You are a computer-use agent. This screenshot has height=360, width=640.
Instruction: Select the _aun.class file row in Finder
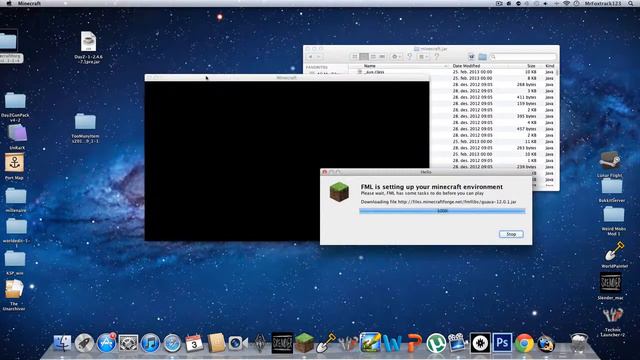click(x=453, y=72)
